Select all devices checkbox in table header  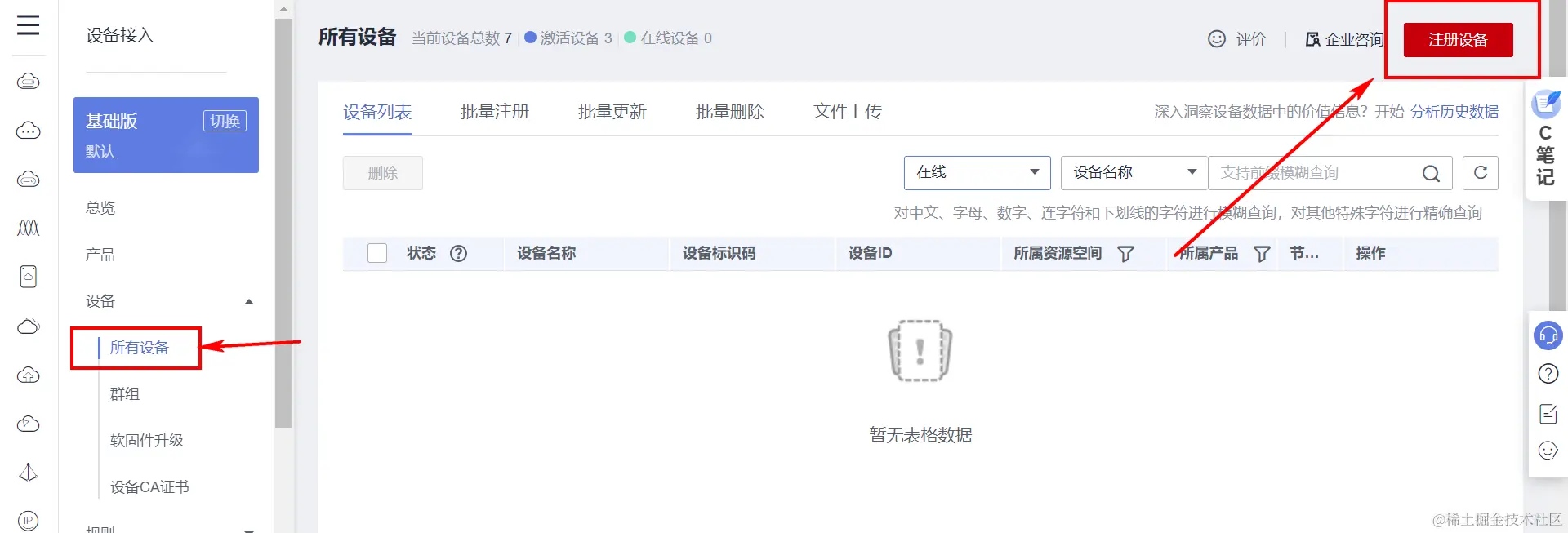(377, 254)
